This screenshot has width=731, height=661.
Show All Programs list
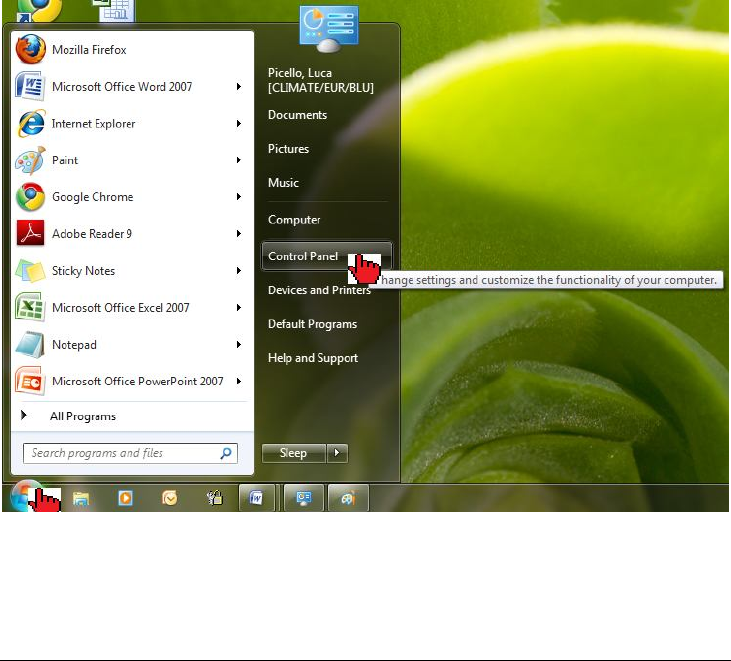tap(82, 416)
